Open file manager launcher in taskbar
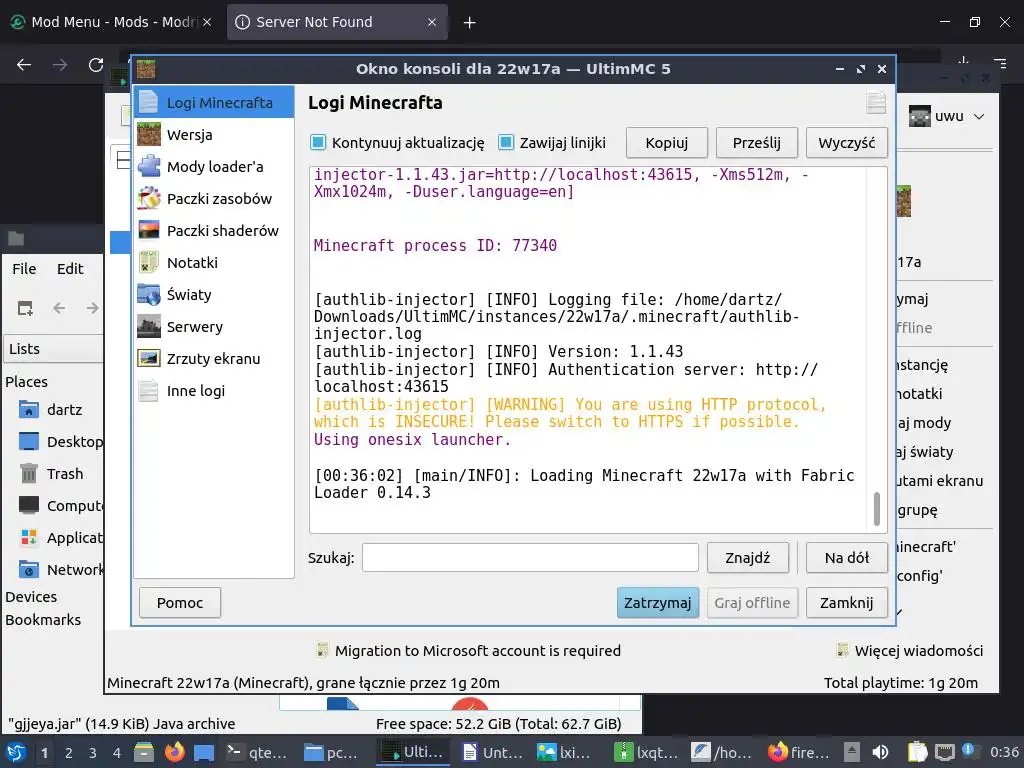 point(144,752)
